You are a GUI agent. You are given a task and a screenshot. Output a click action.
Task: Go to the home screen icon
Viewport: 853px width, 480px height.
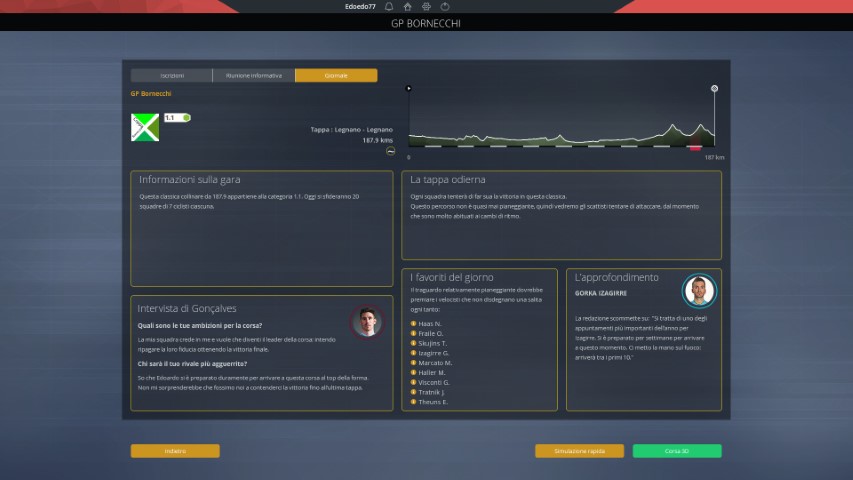tap(408, 6)
